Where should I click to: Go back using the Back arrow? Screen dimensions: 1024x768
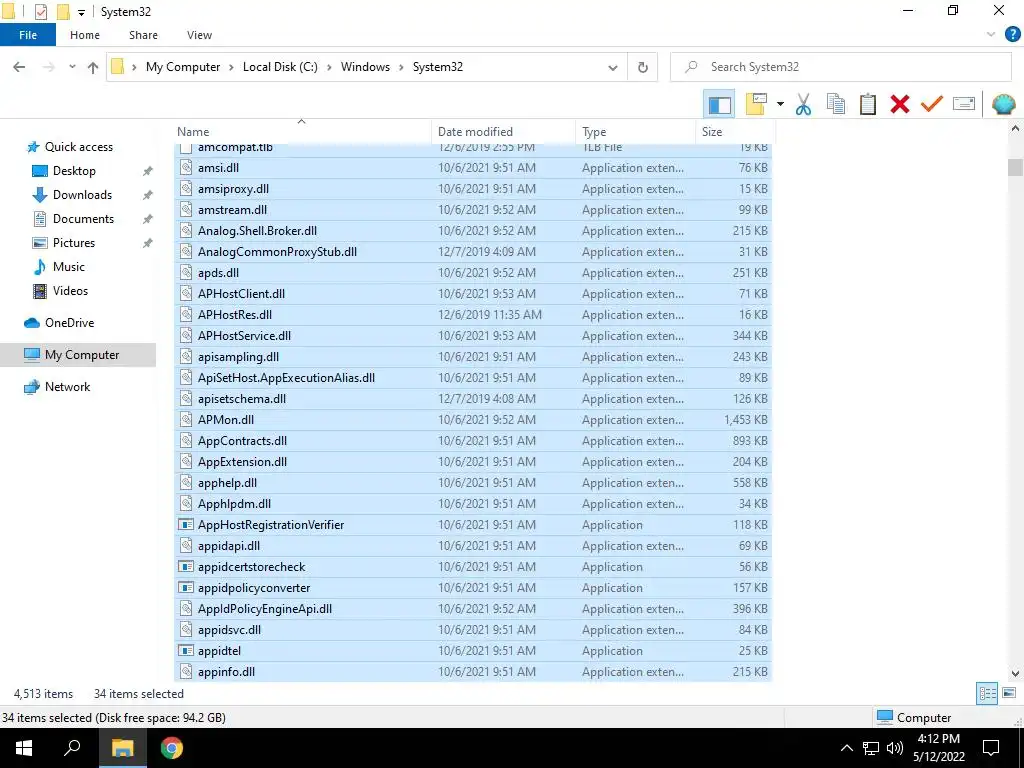[x=20, y=67]
